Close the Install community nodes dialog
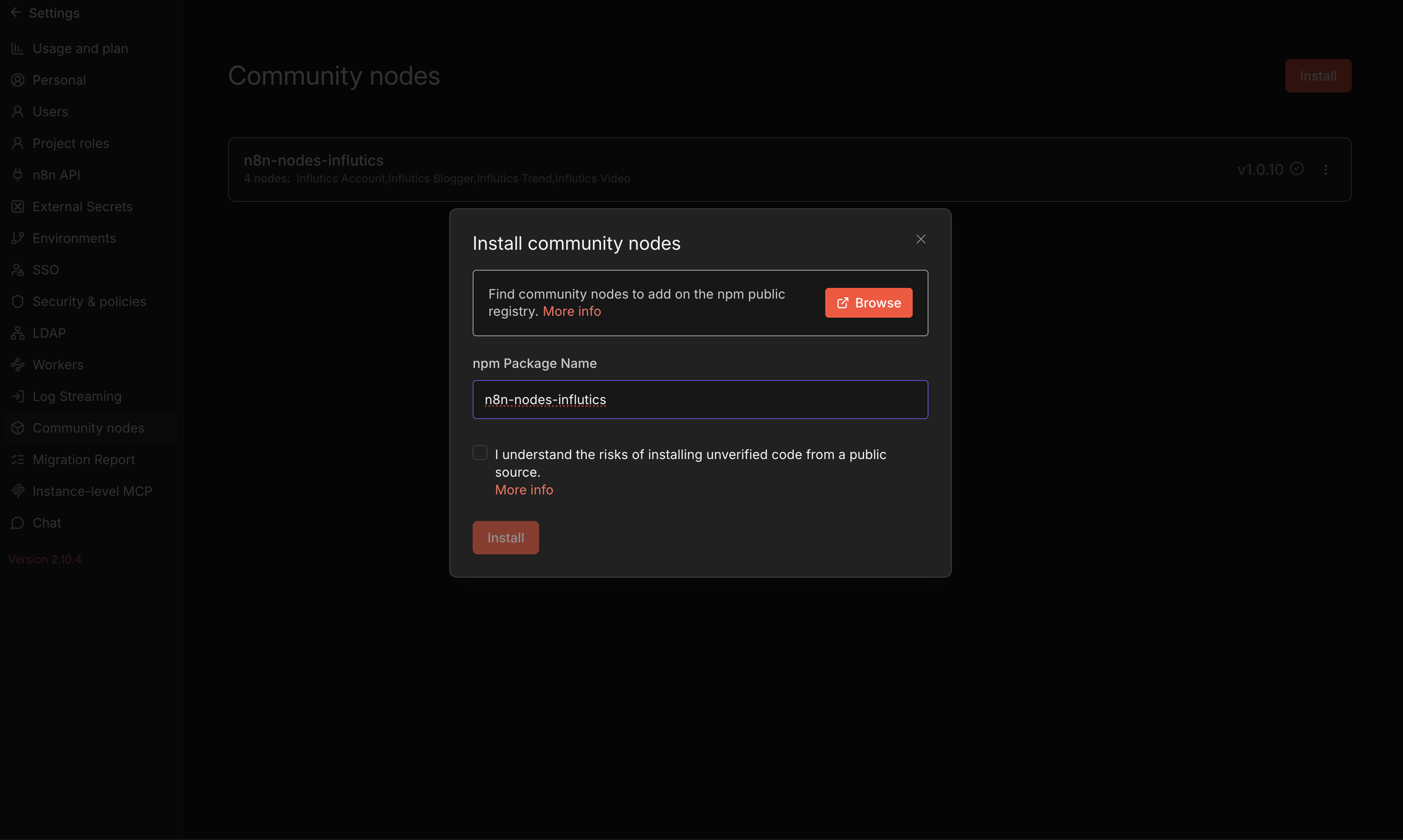Image resolution: width=1403 pixels, height=840 pixels. (x=921, y=240)
